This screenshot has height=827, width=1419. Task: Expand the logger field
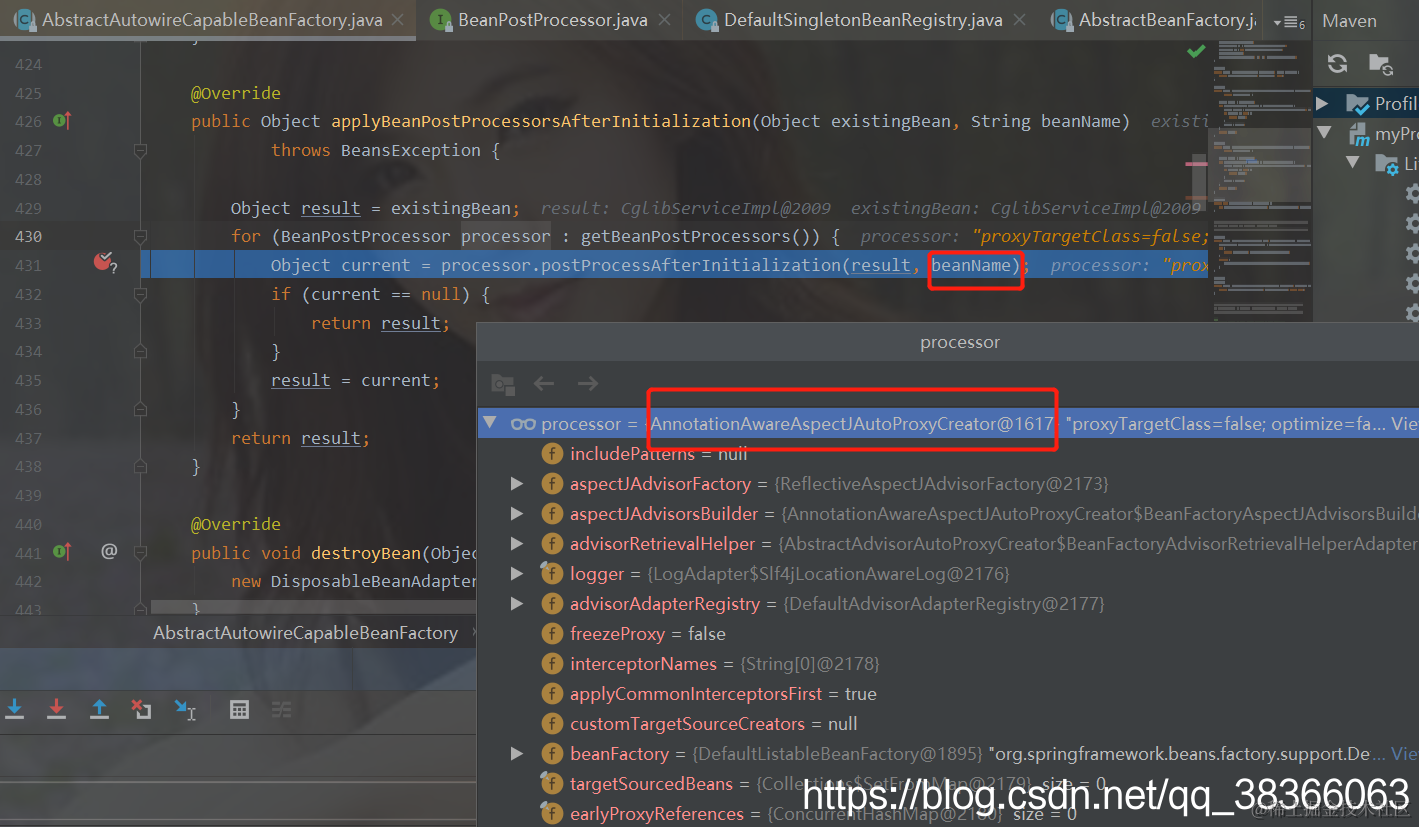(x=517, y=574)
